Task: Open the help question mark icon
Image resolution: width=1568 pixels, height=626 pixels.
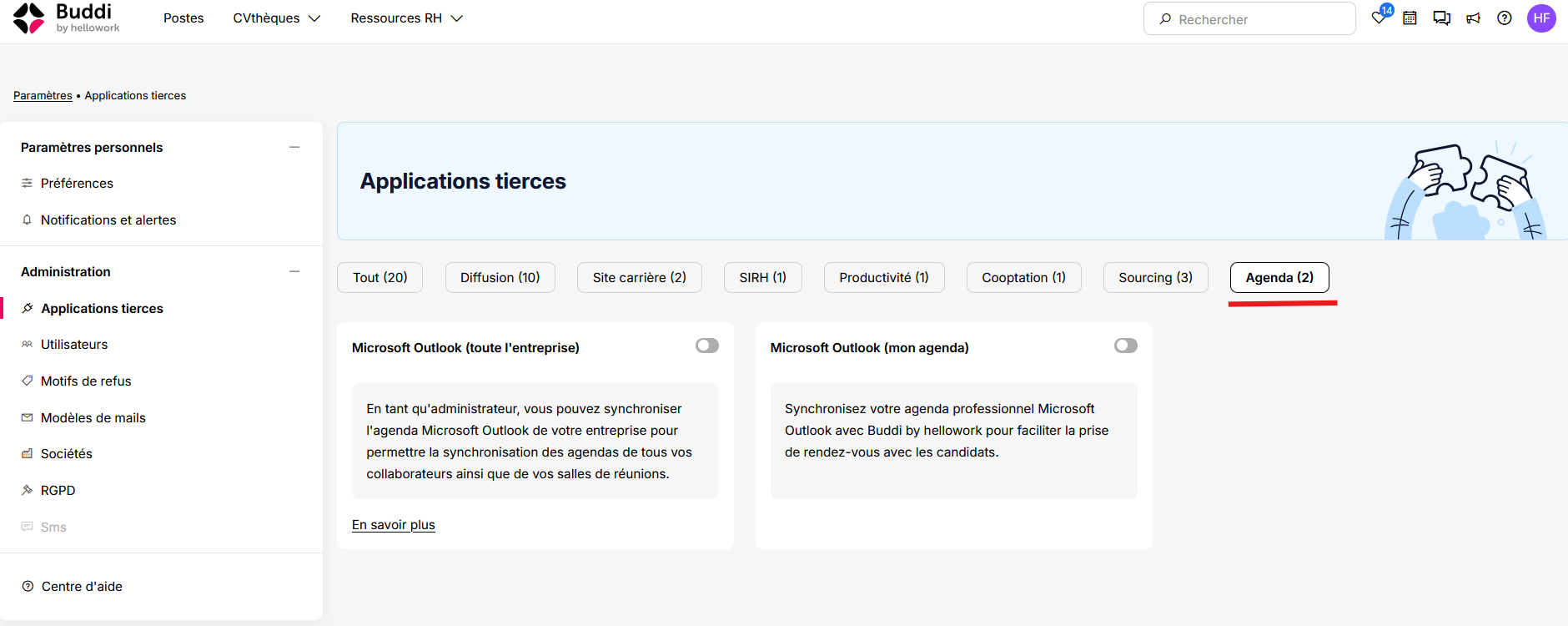Action: coord(1505,18)
